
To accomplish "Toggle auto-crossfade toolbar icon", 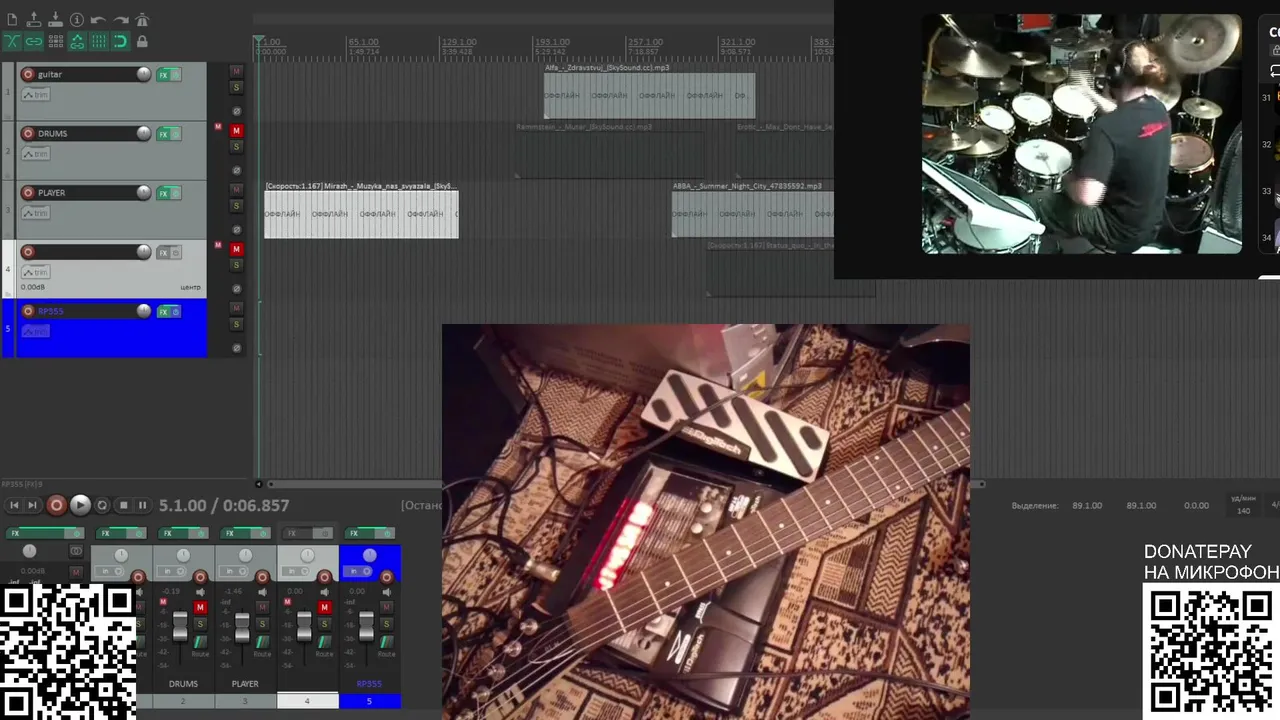I will click(12, 41).
